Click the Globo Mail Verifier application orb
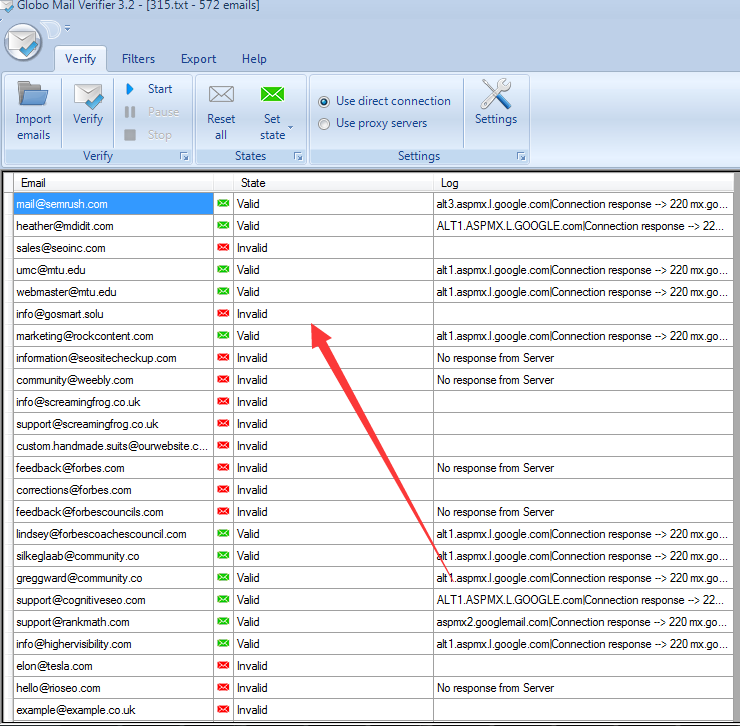 tap(23, 42)
